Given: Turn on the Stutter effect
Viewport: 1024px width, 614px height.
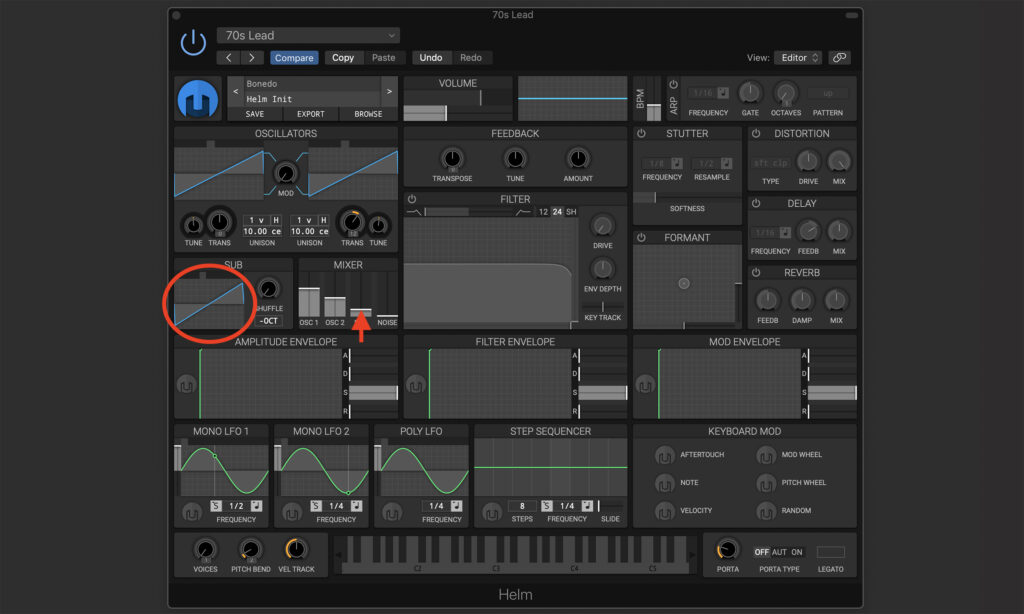Looking at the screenshot, I should [x=641, y=133].
